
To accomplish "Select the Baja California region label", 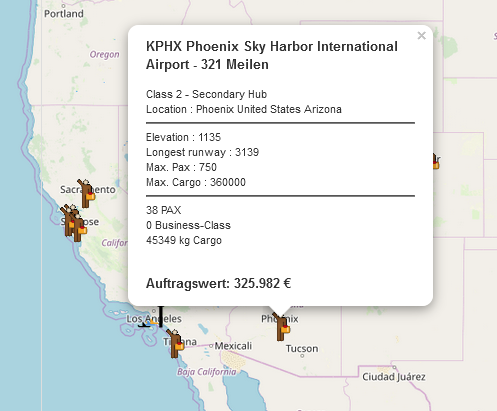I will pyautogui.click(x=206, y=372).
